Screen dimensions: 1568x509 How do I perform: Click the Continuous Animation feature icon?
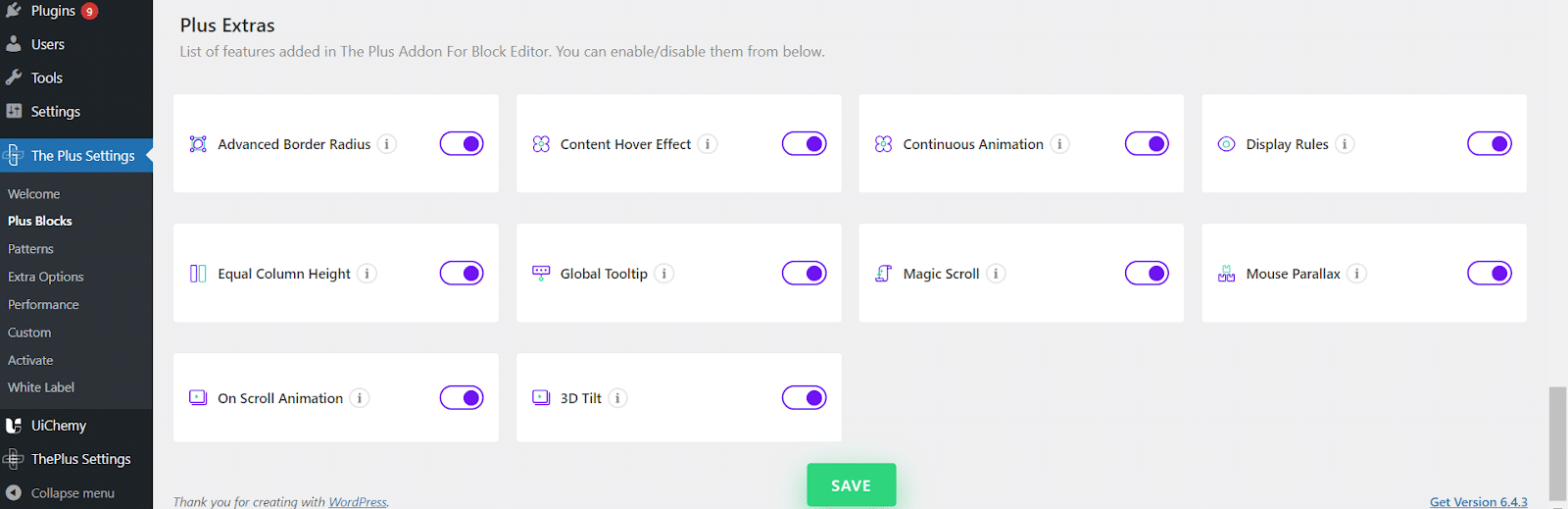[x=883, y=144]
